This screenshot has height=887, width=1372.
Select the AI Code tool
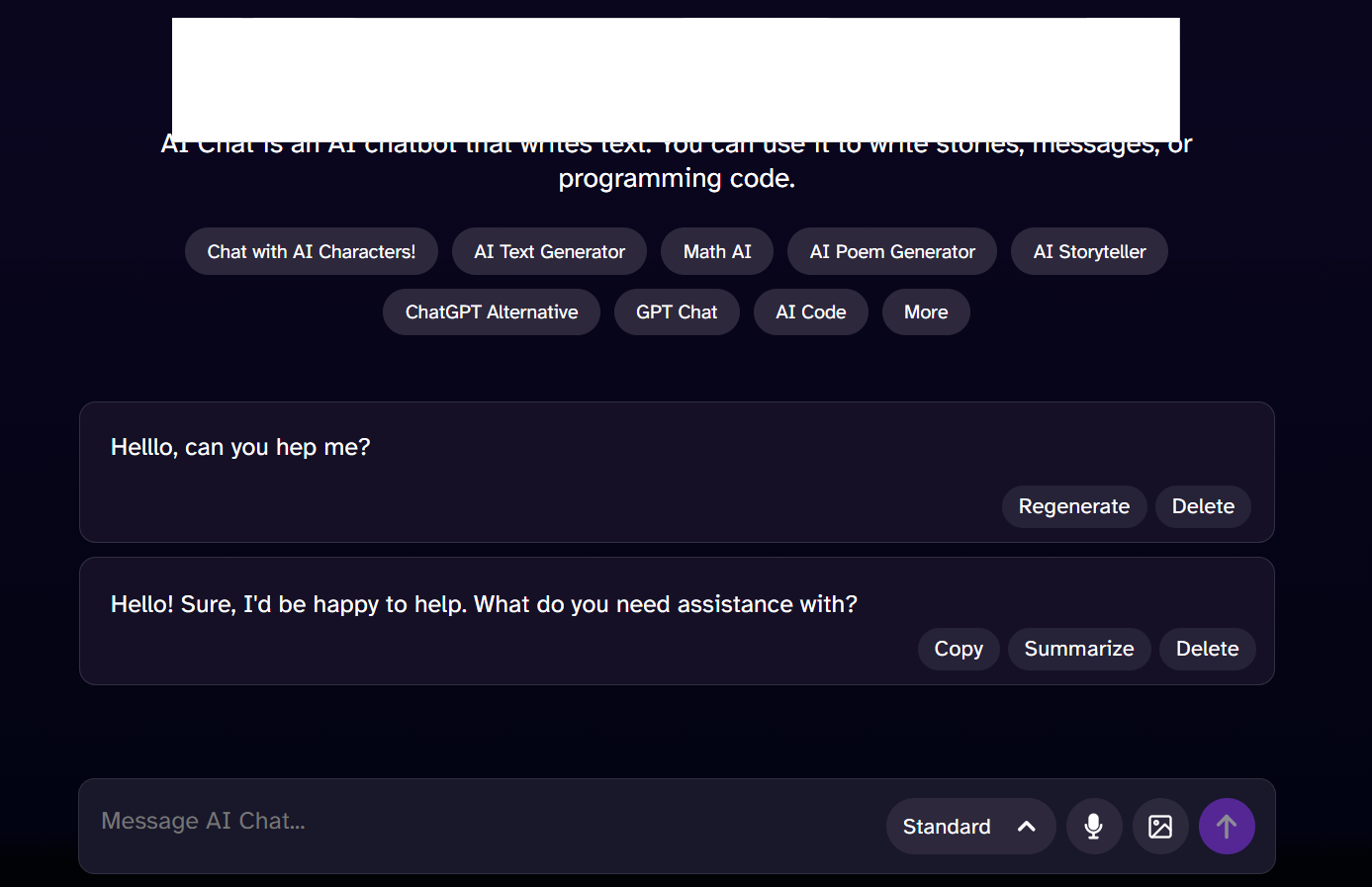tap(810, 311)
